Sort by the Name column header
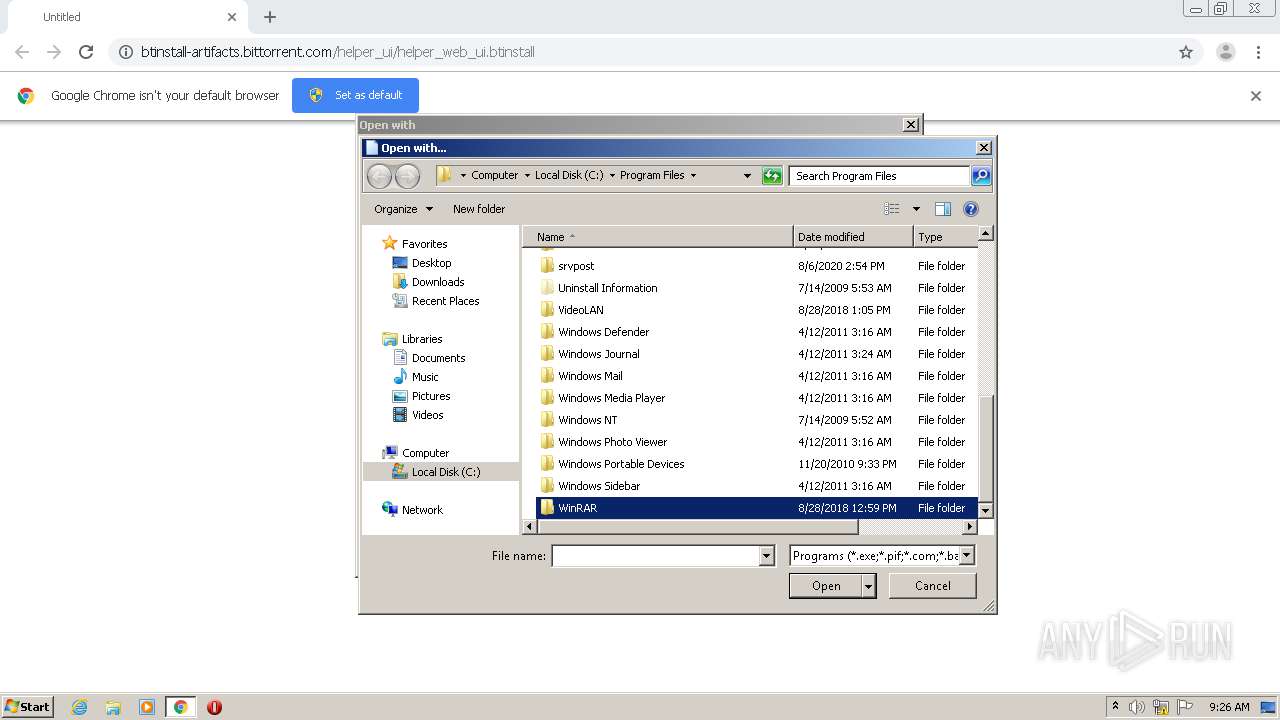 pos(658,237)
